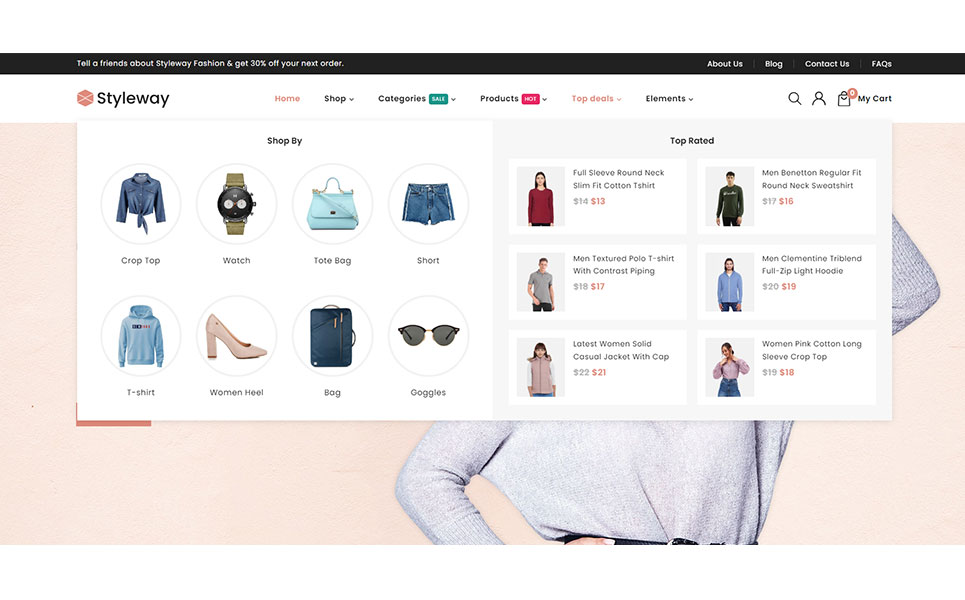The image size is (965, 600).
Task: Click the Styleway logo
Action: tap(123, 98)
